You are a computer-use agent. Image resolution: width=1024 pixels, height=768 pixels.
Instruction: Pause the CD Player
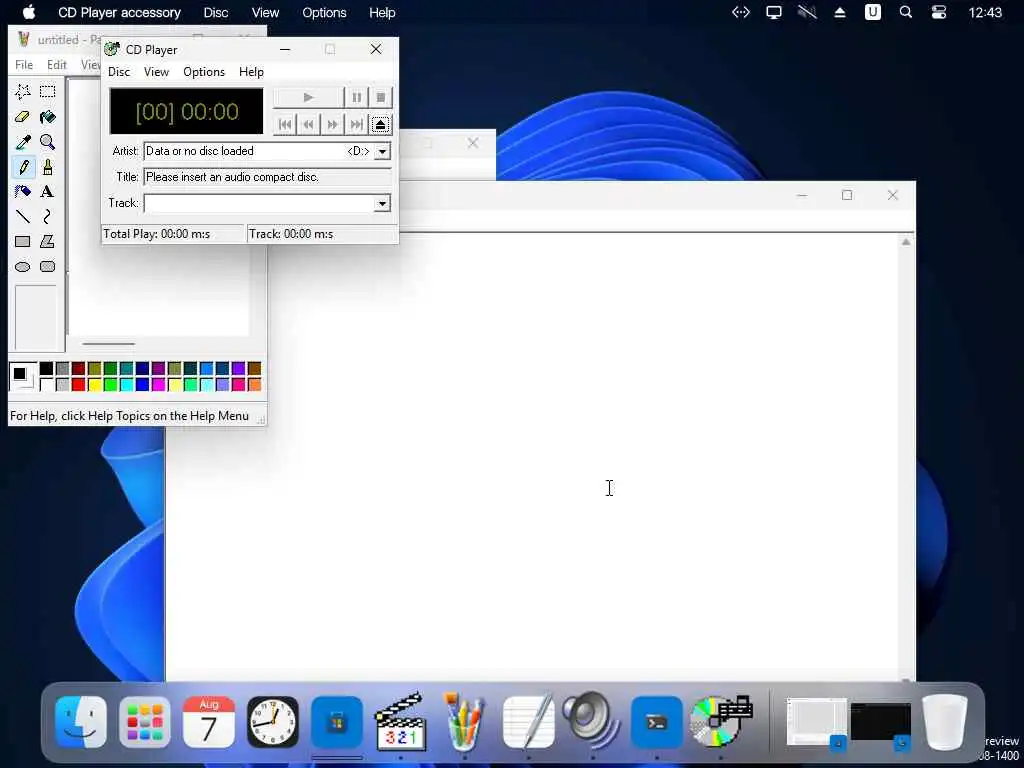tap(356, 97)
